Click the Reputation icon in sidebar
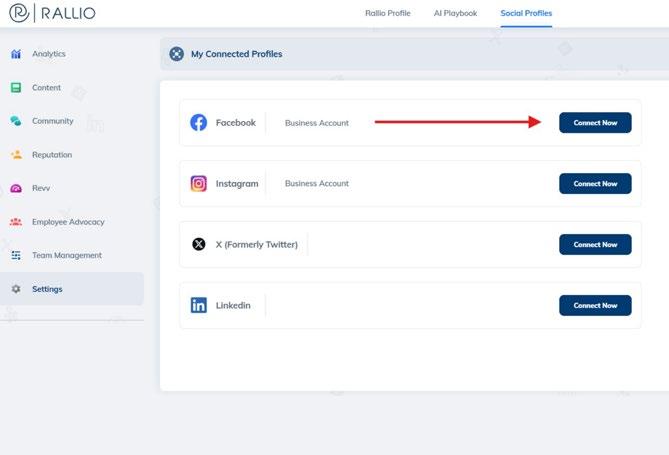 coord(16,155)
